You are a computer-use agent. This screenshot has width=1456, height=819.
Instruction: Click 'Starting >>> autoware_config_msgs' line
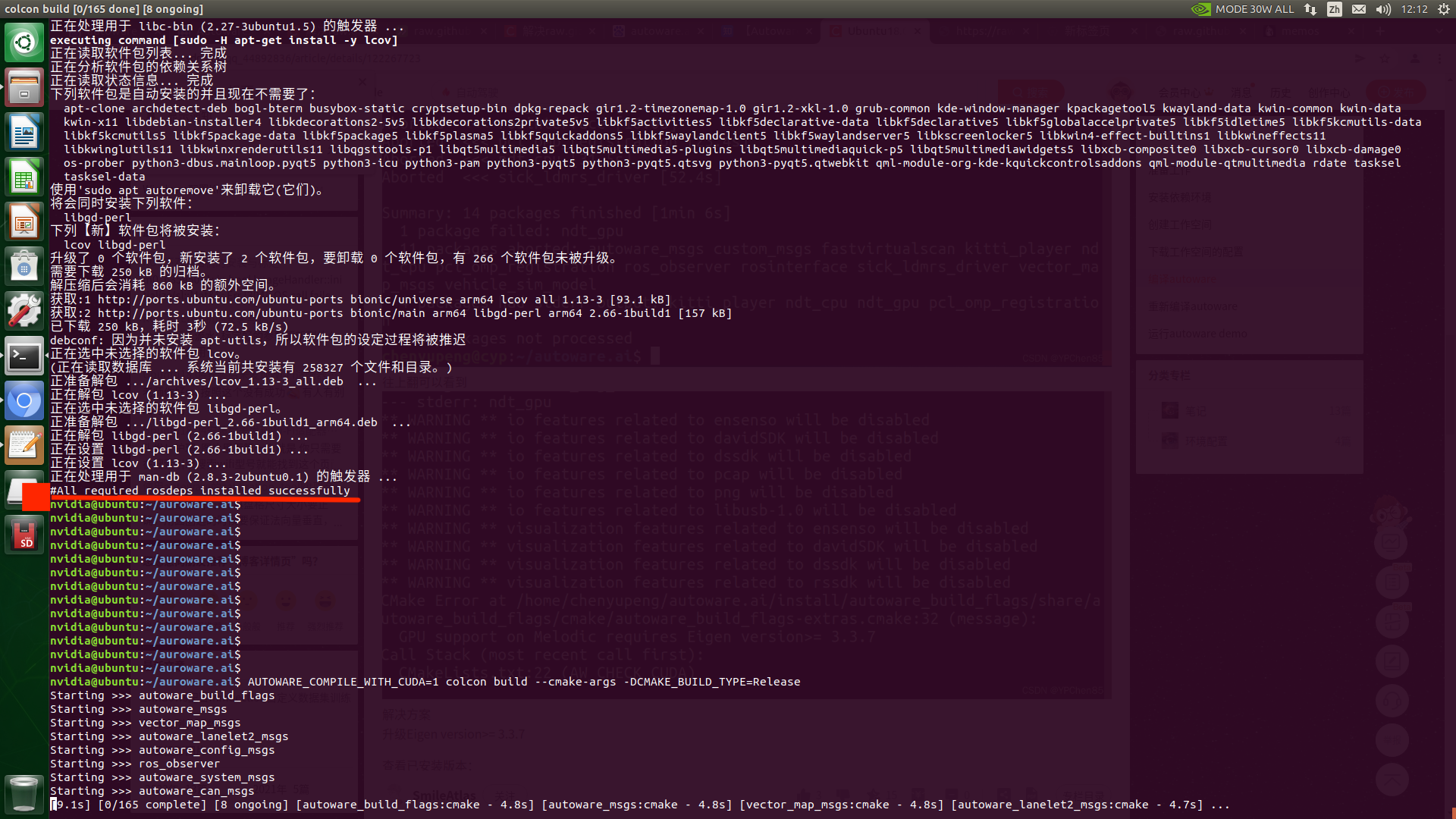coord(162,750)
